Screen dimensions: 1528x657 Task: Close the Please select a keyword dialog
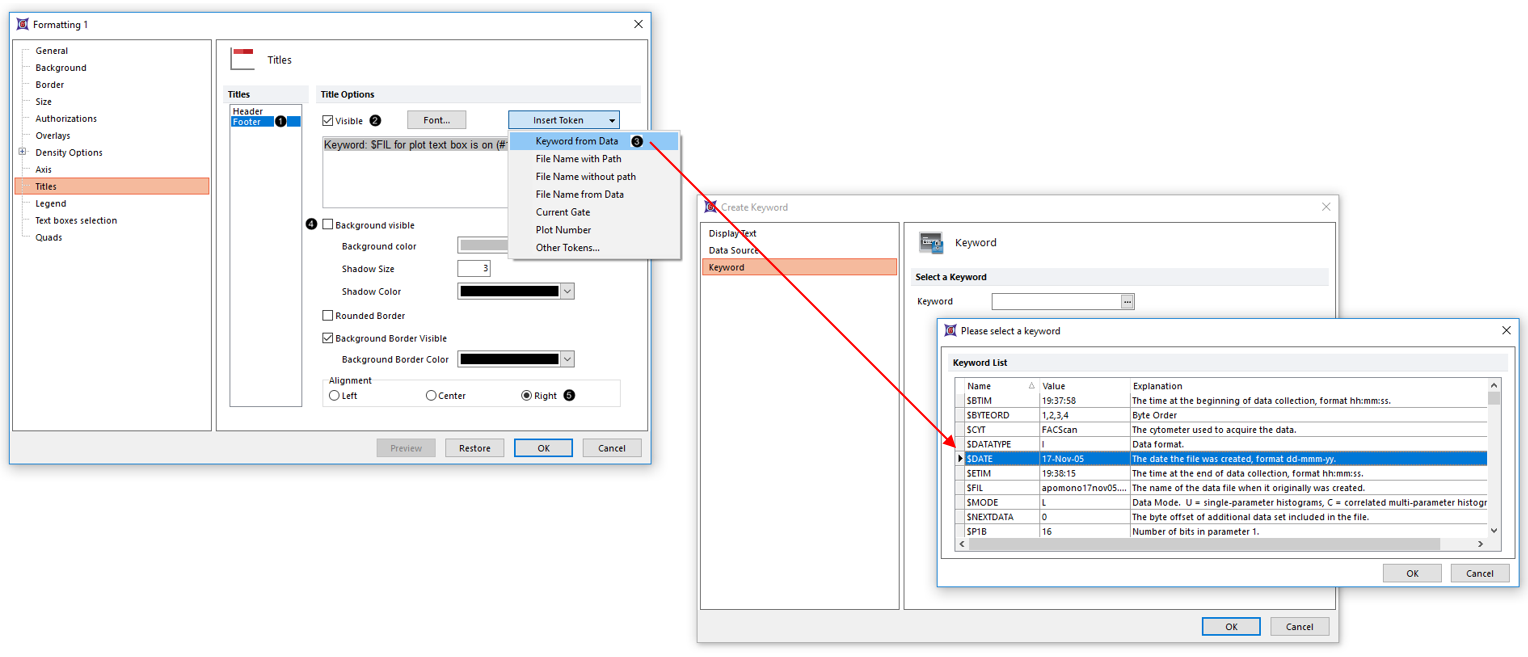[1506, 330]
